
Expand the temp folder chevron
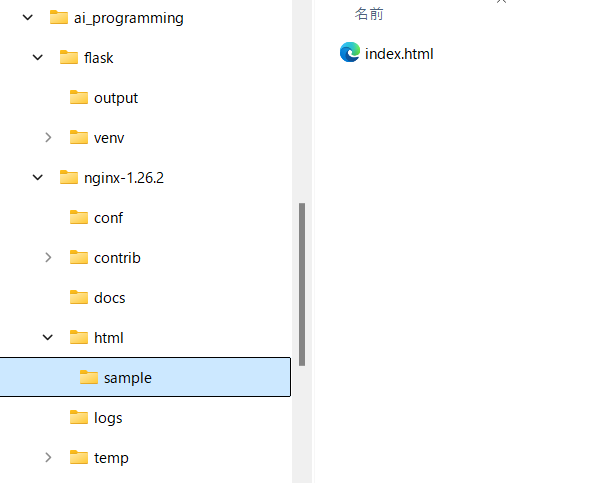coord(48,458)
